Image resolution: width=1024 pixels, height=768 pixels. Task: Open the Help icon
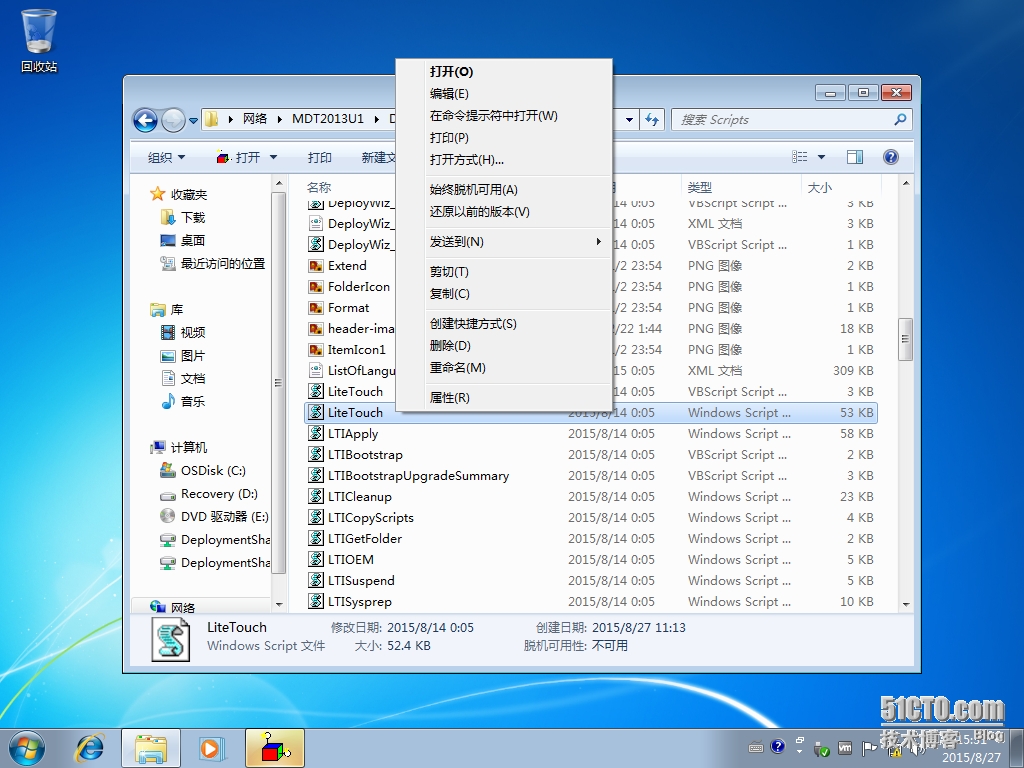coord(890,157)
